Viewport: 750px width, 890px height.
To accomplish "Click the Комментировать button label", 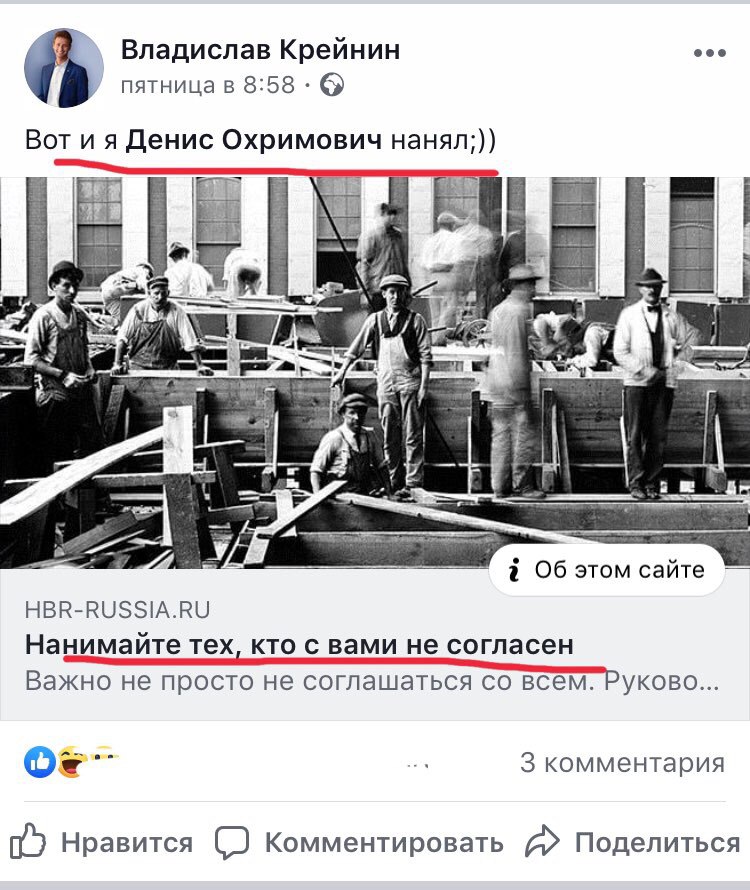I will (384, 843).
